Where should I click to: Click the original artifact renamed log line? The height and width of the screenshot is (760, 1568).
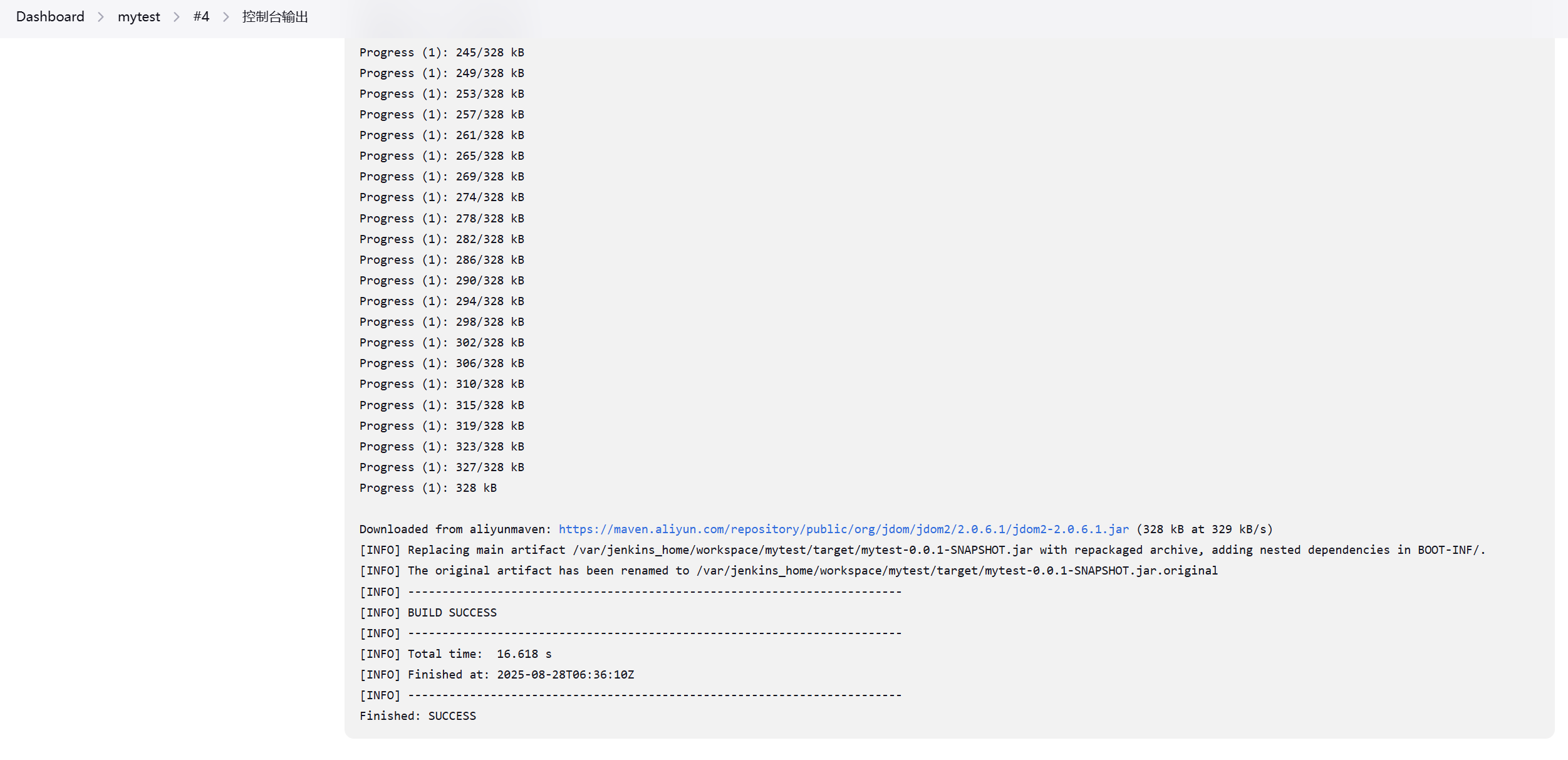click(789, 571)
